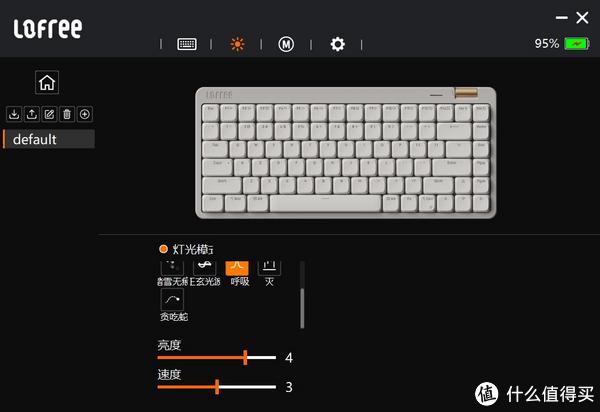The width and height of the screenshot is (600, 412).
Task: Click the 亮度 brightness slider handle
Action: click(x=245, y=357)
